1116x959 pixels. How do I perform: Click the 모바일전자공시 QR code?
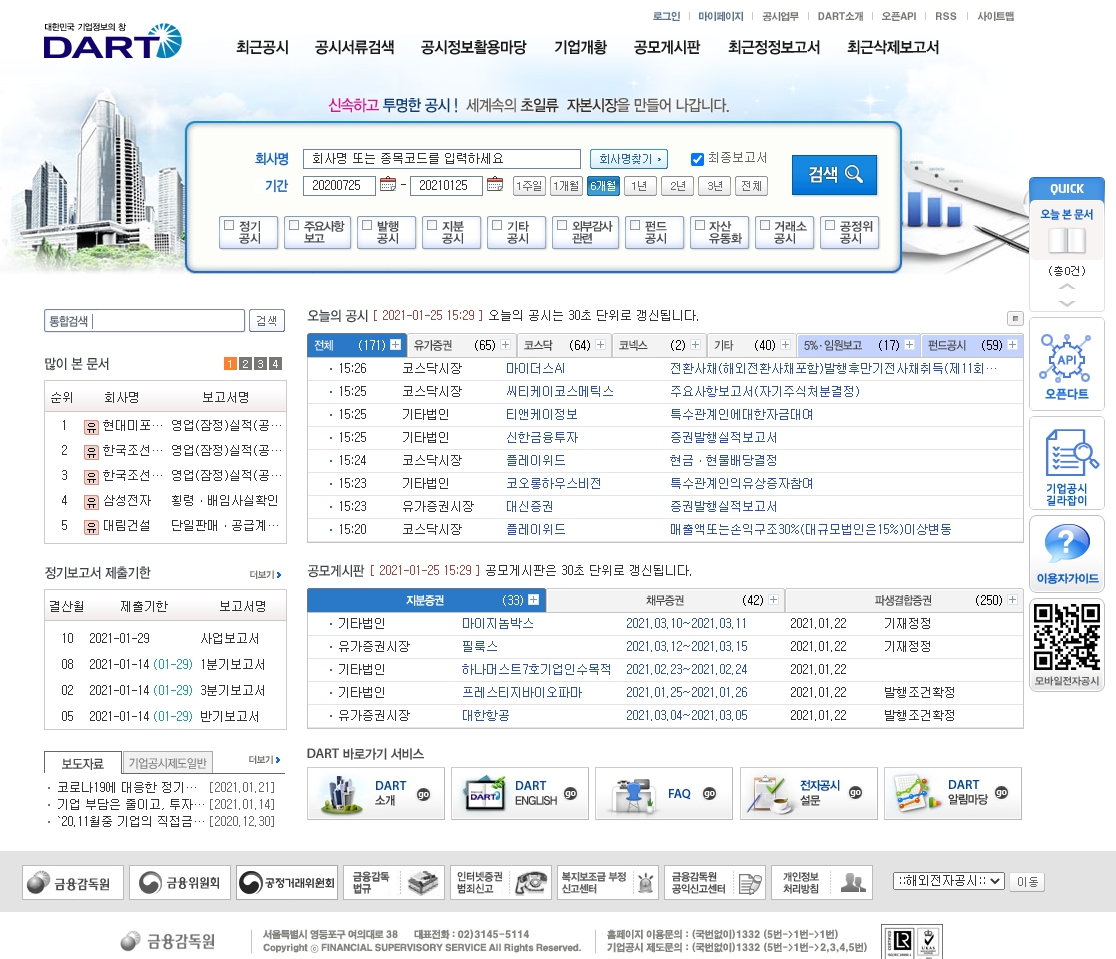(1066, 637)
